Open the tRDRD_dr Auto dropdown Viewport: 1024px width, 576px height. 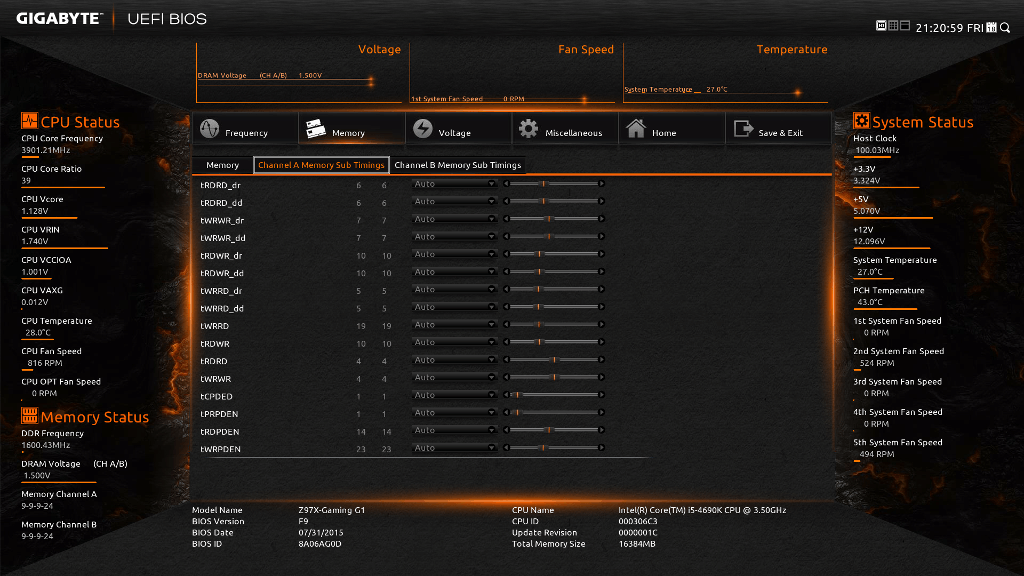click(x=454, y=184)
